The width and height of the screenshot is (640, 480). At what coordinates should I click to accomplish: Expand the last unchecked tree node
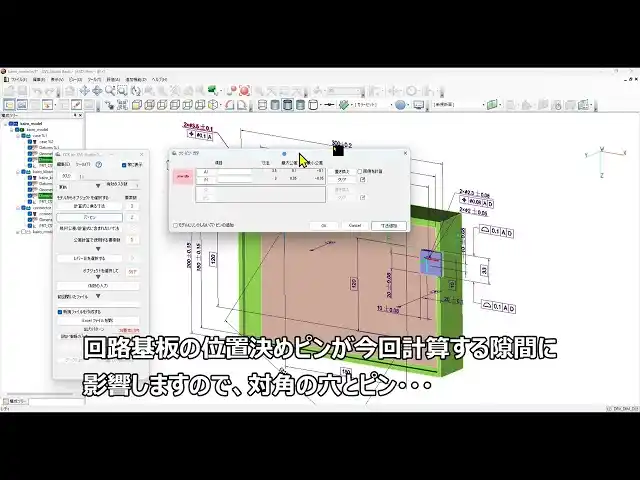coord(18,232)
